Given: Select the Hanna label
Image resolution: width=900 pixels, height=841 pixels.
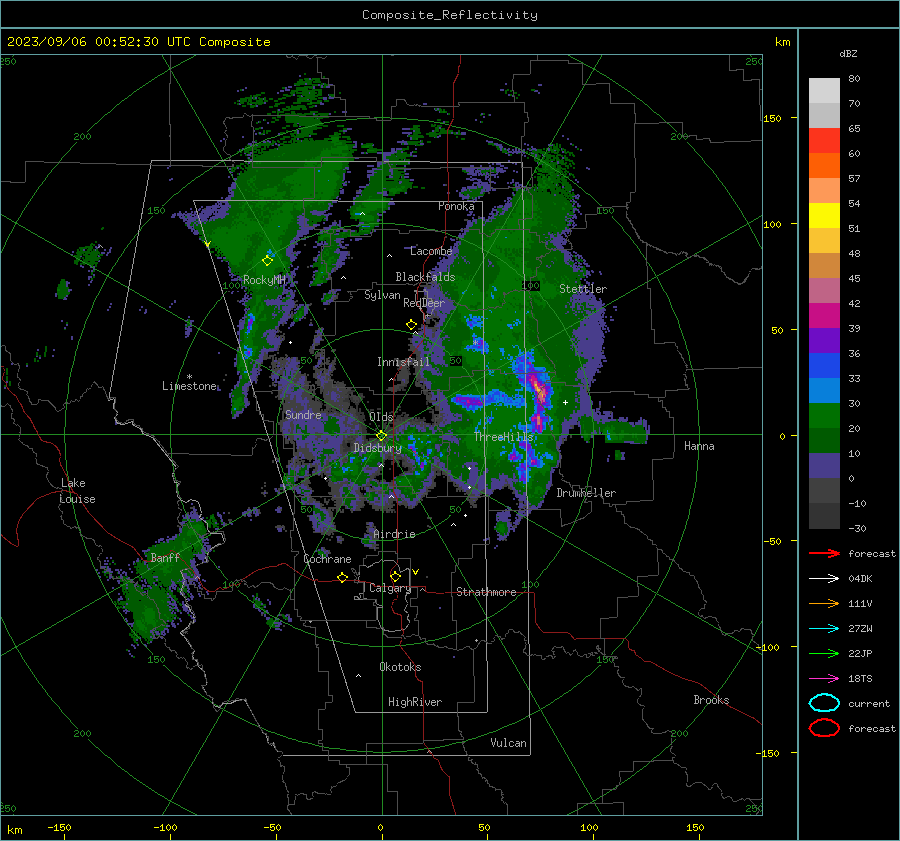Looking at the screenshot, I should (x=699, y=446).
